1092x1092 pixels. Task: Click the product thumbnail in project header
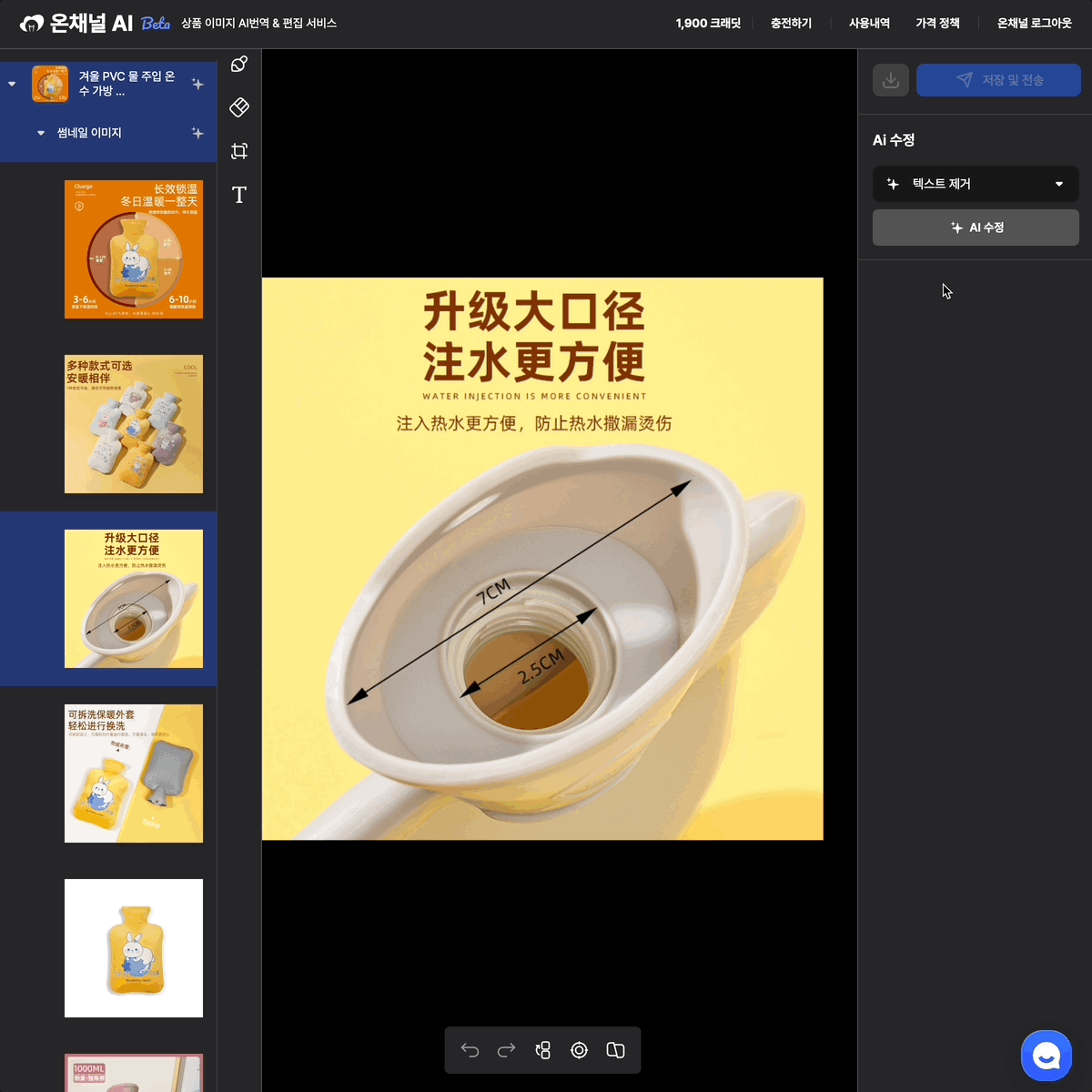coord(50,84)
